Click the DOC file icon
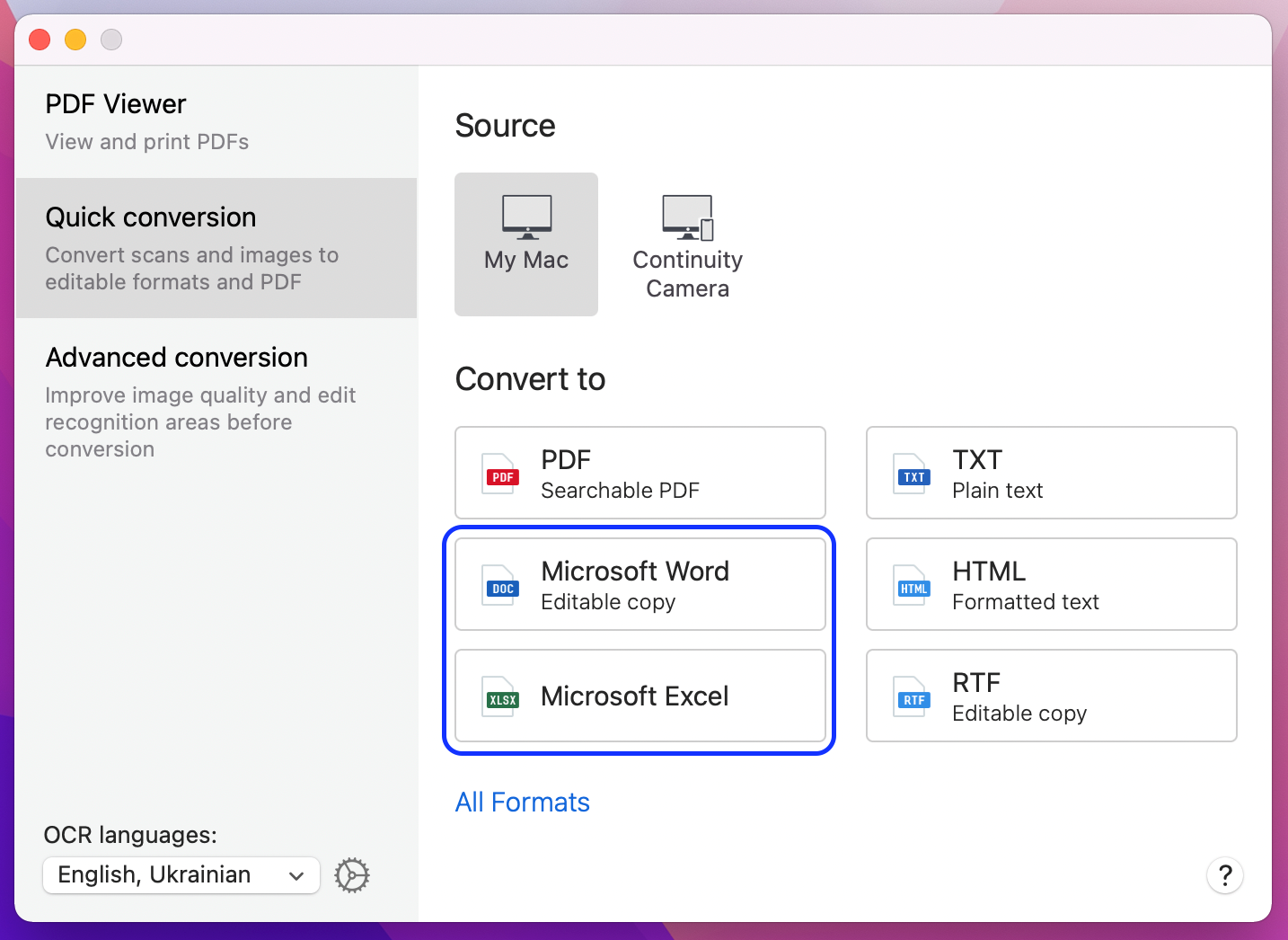 (x=502, y=585)
